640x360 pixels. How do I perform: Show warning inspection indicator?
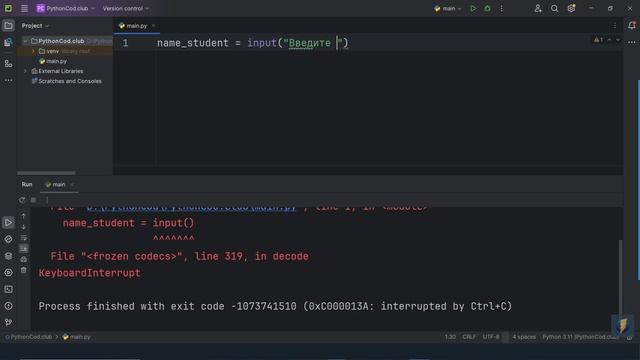point(598,40)
